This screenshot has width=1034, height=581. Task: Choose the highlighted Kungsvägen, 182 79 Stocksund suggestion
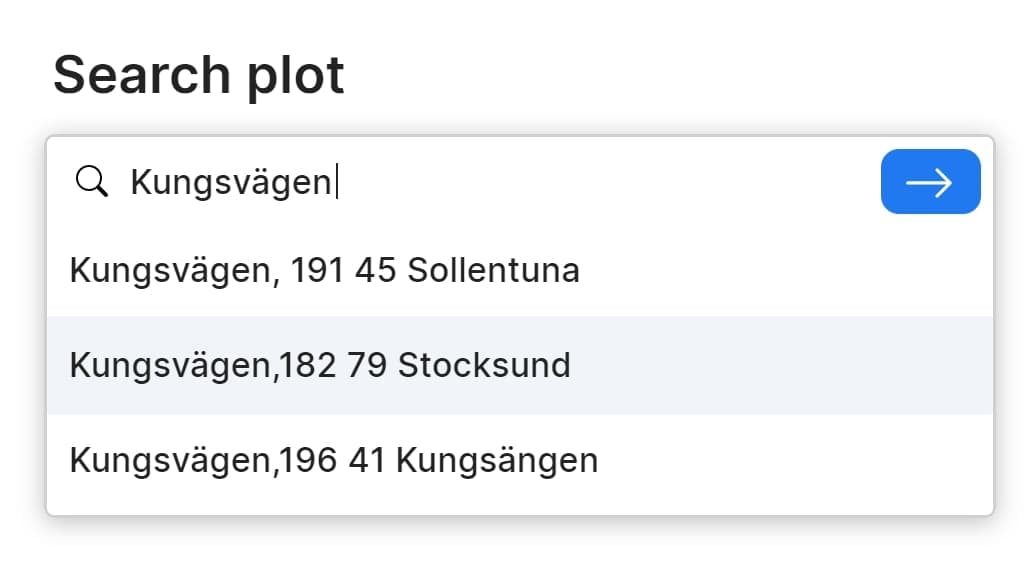320,365
